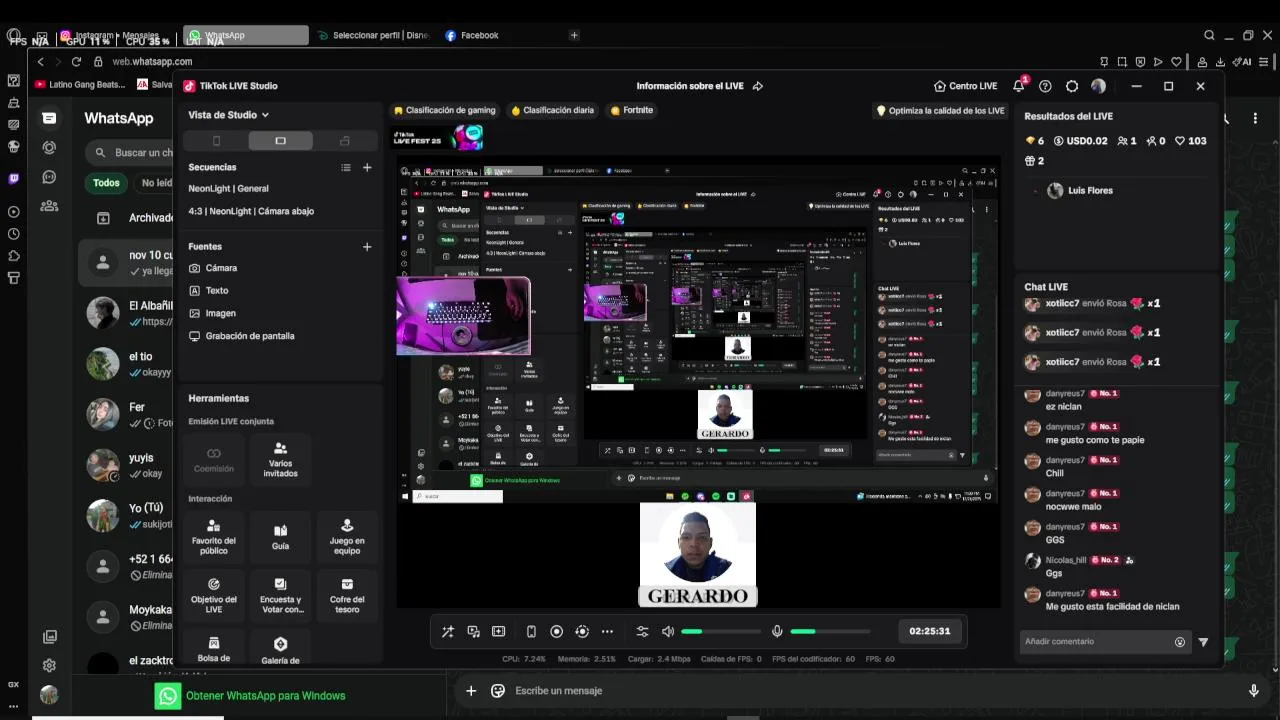Select landscape layout icon
Image resolution: width=1280 pixels, height=720 pixels.
coord(280,141)
